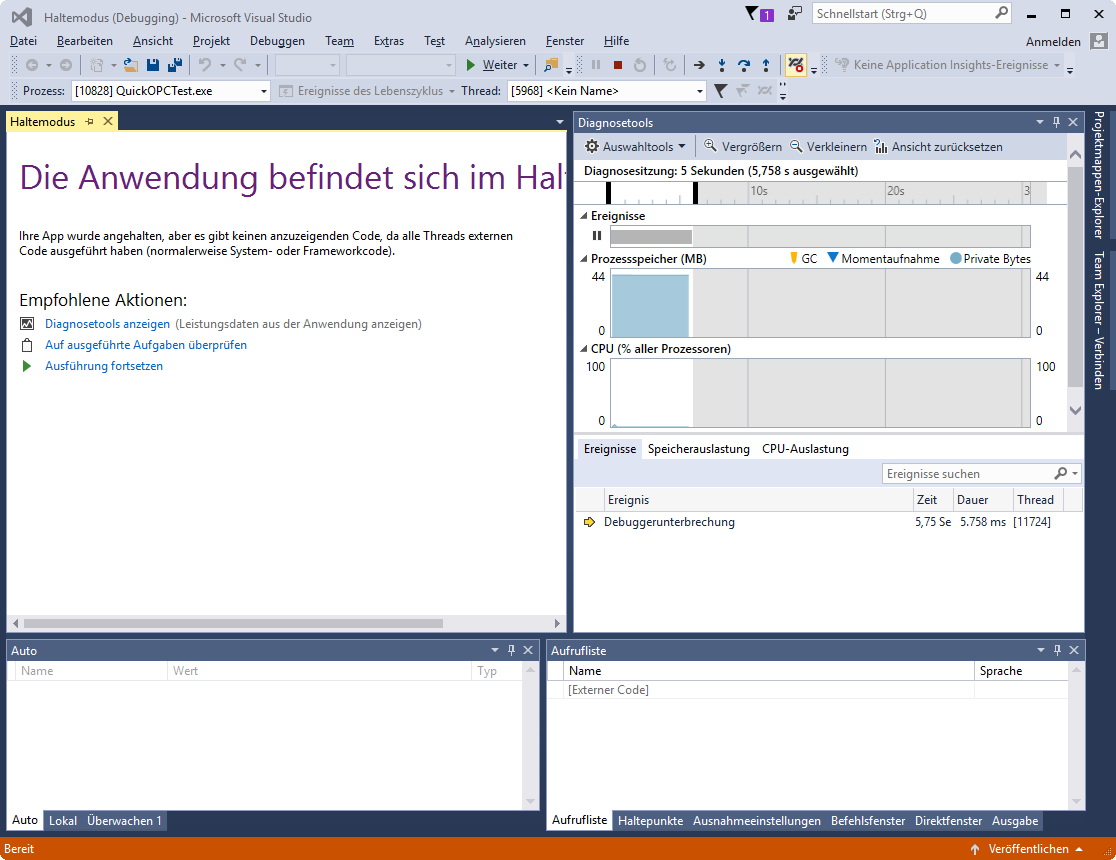
Task: Toggle the highlighted Diagnosetools toolbar icon
Action: tap(795, 65)
